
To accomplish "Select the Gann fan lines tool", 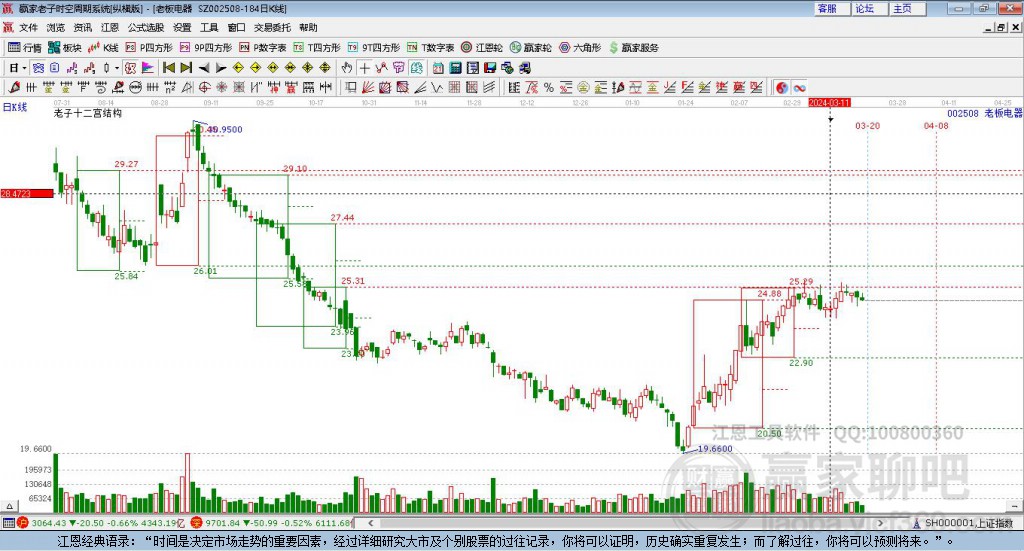I will click(368, 87).
